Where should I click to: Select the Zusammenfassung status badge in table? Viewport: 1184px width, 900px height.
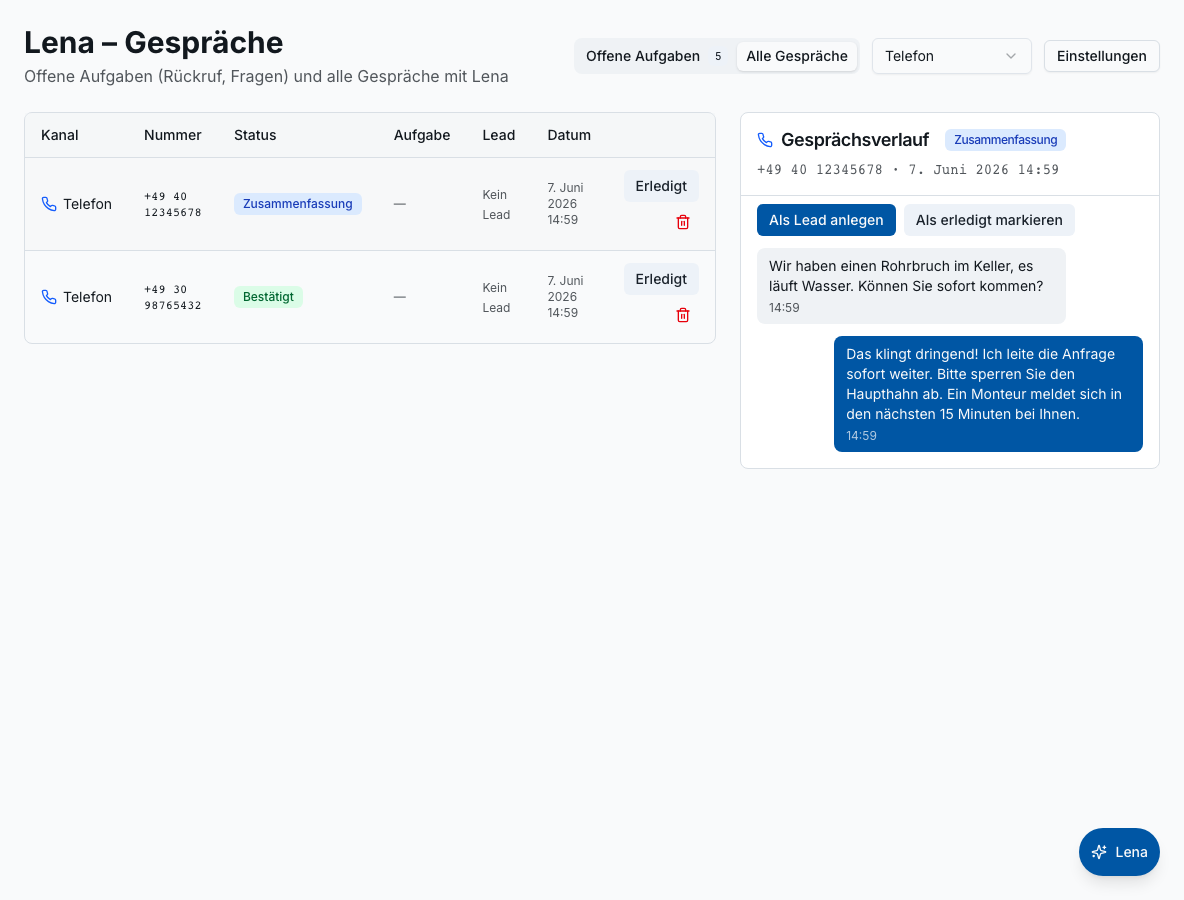298,204
